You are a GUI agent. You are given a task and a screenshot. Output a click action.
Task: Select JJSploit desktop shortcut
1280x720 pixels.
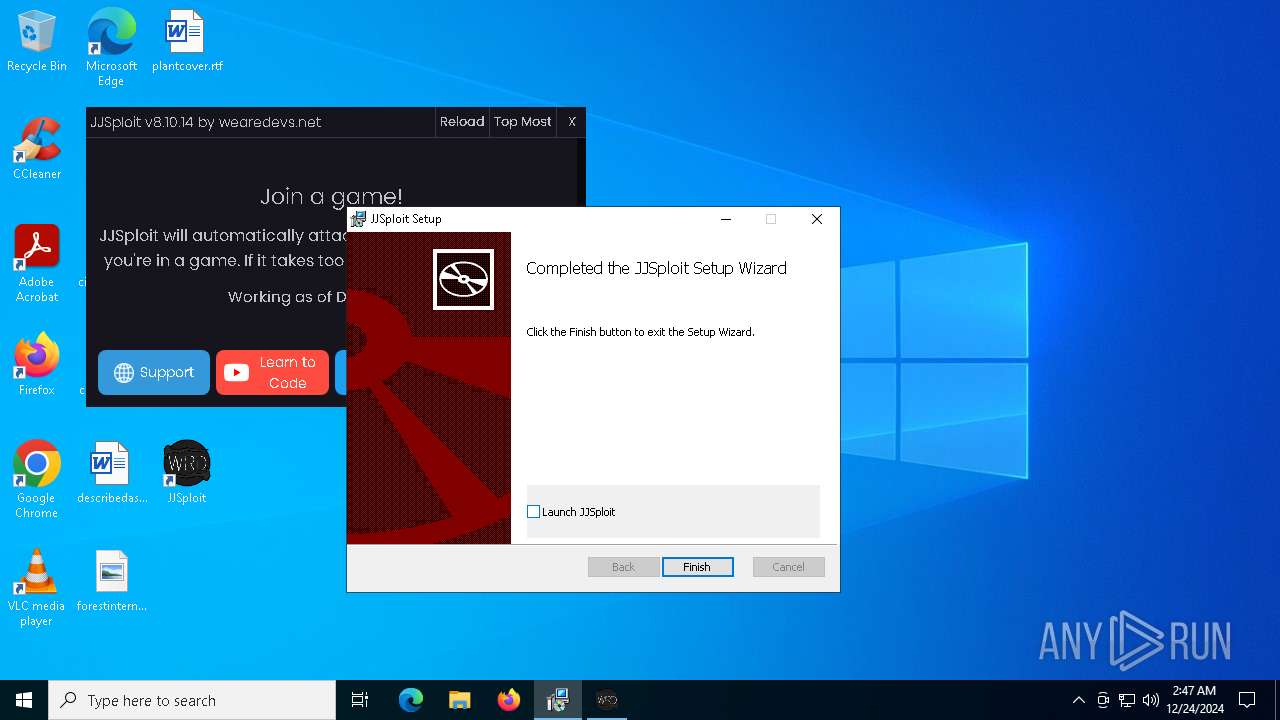tap(187, 473)
